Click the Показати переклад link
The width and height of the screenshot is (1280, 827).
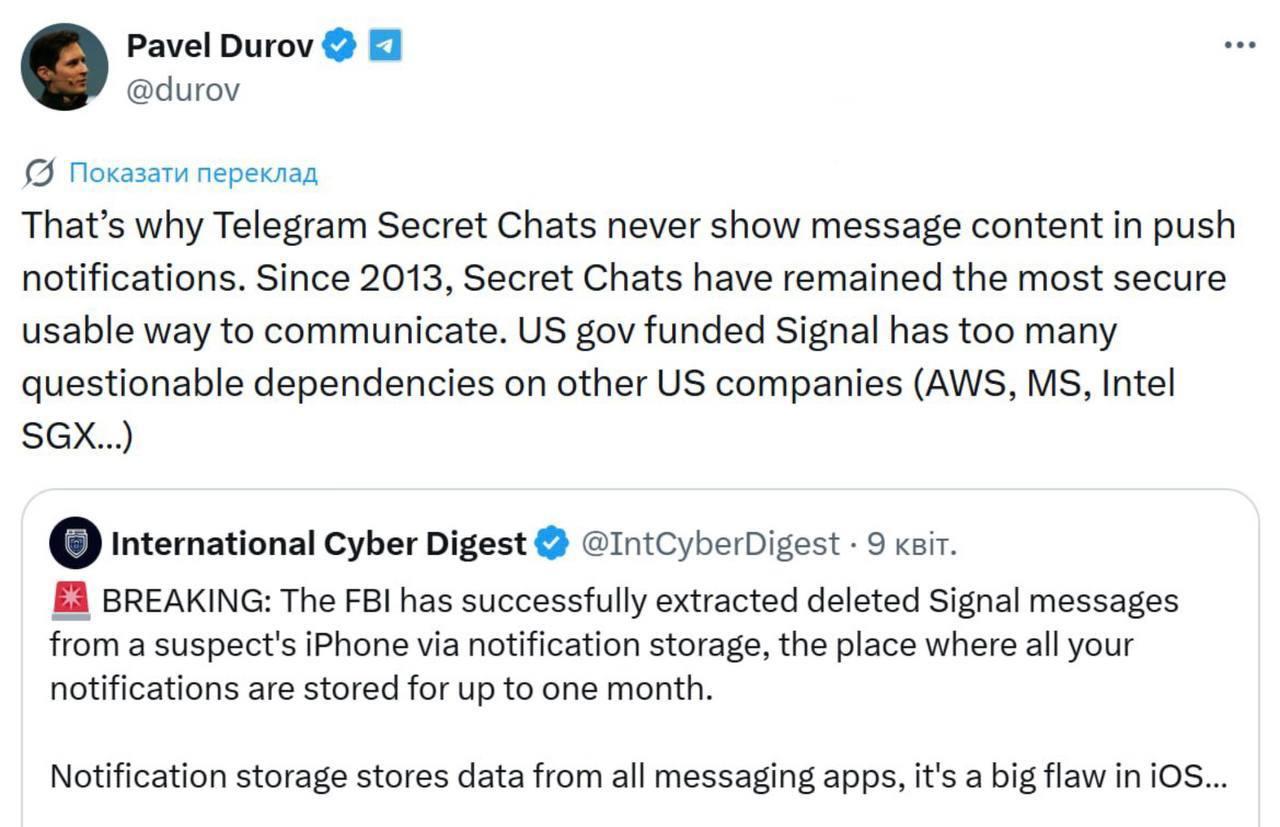point(193,174)
